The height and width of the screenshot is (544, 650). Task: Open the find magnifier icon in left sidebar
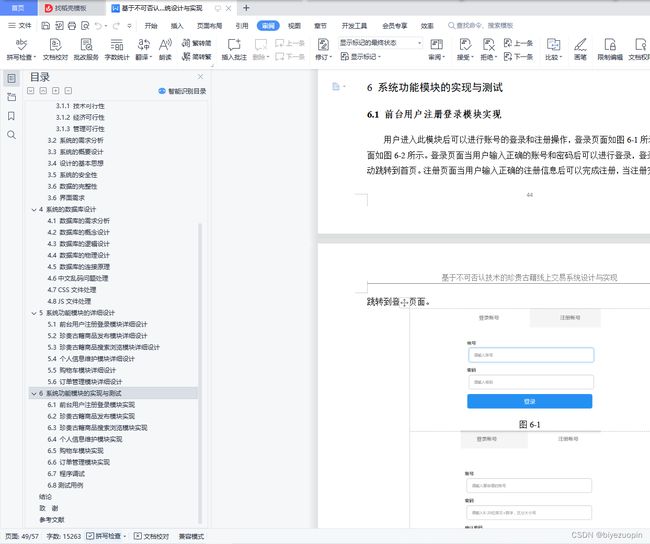point(12,135)
